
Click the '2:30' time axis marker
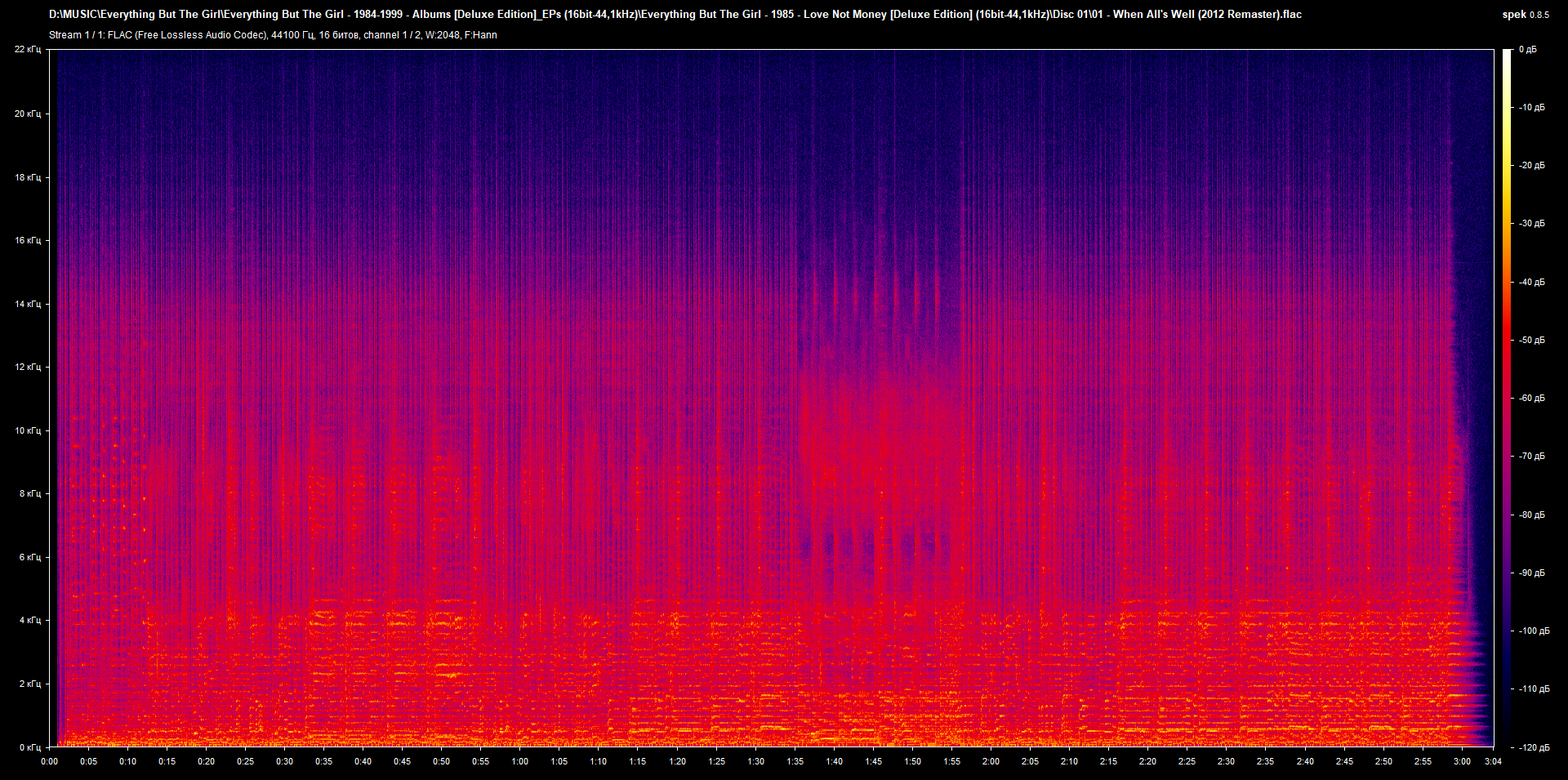click(x=1226, y=761)
